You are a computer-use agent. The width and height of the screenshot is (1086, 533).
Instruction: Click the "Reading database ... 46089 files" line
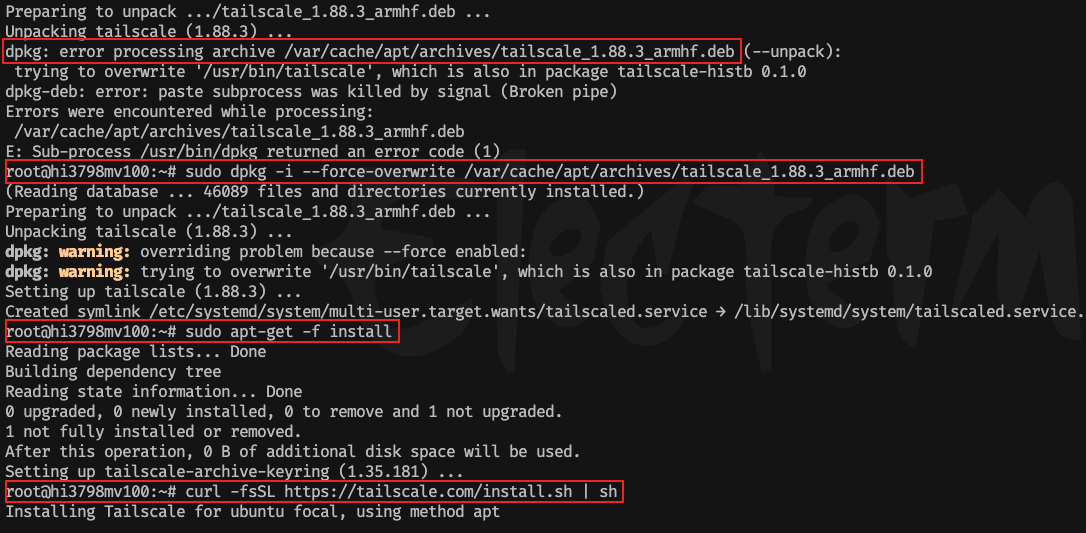click(325, 191)
